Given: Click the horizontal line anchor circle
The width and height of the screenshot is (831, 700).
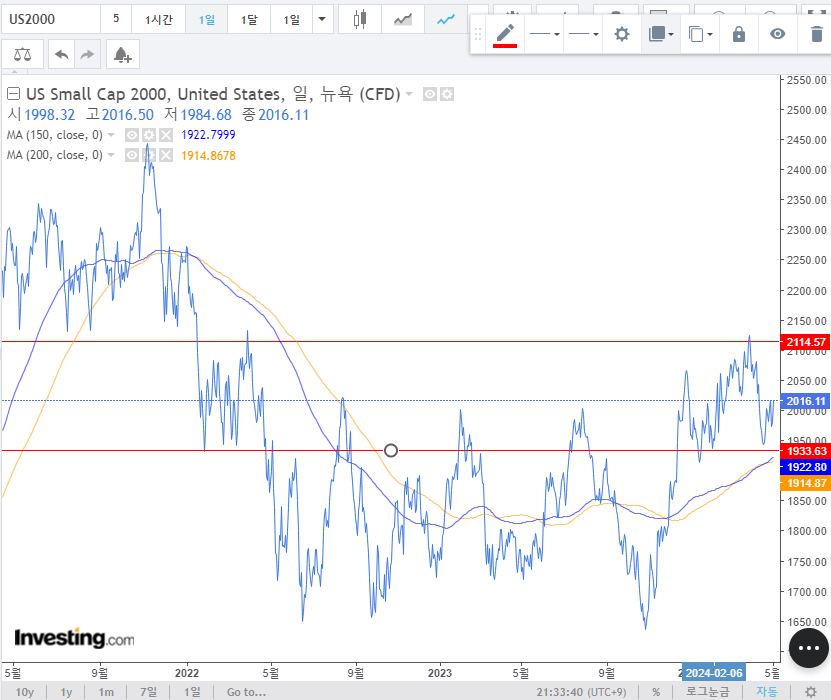Looking at the screenshot, I should 391,450.
